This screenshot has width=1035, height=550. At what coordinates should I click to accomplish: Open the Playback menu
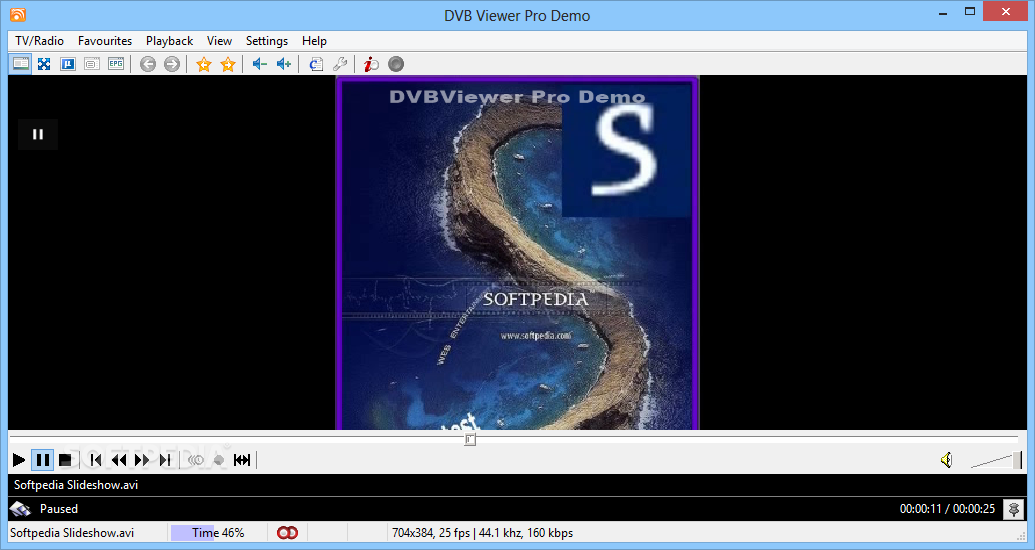[170, 41]
